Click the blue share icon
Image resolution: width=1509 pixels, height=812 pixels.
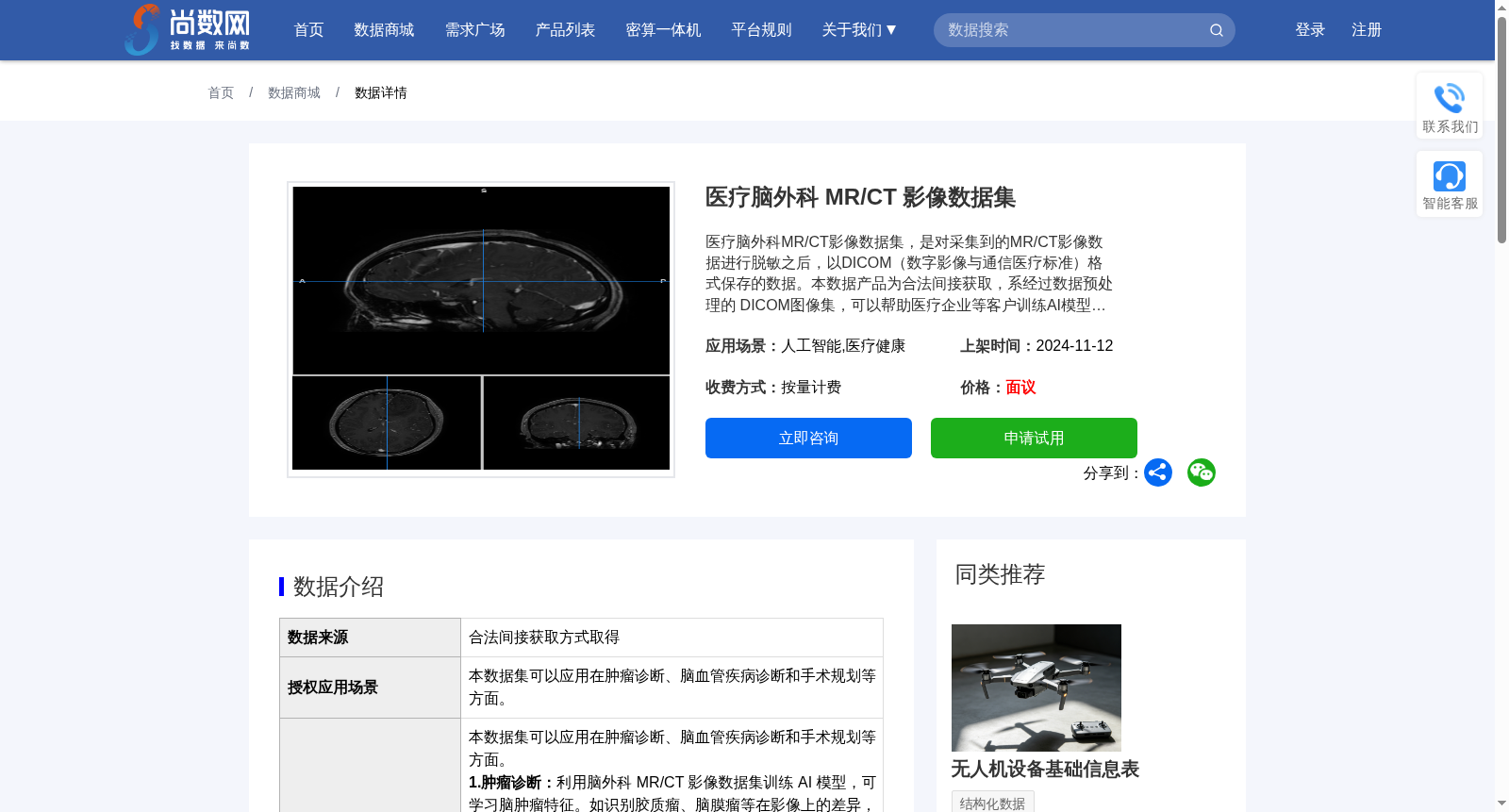(x=1158, y=472)
